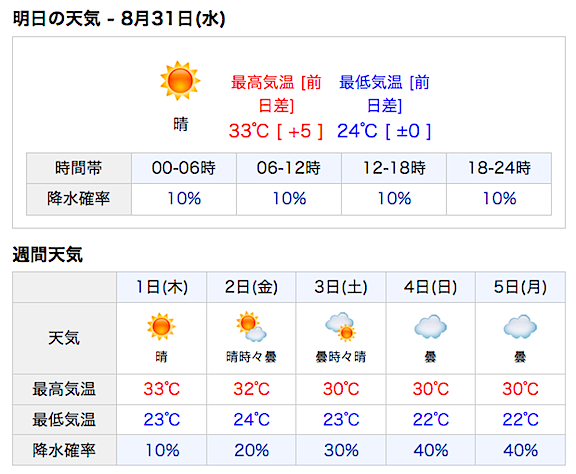This screenshot has width=576, height=474.
Task: Click the cloud-with-sun icon for 3日(土)
Action: [341, 327]
